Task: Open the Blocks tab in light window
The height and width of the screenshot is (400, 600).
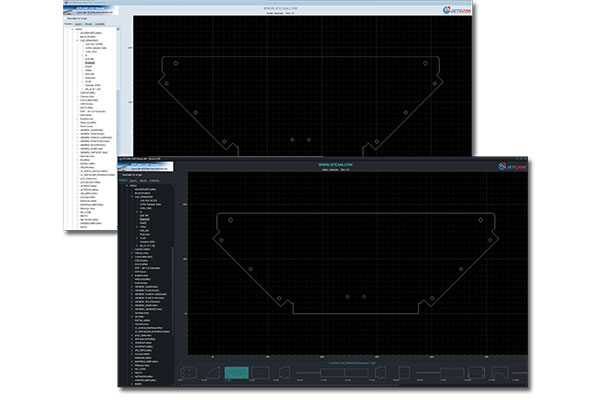Action: (88, 24)
